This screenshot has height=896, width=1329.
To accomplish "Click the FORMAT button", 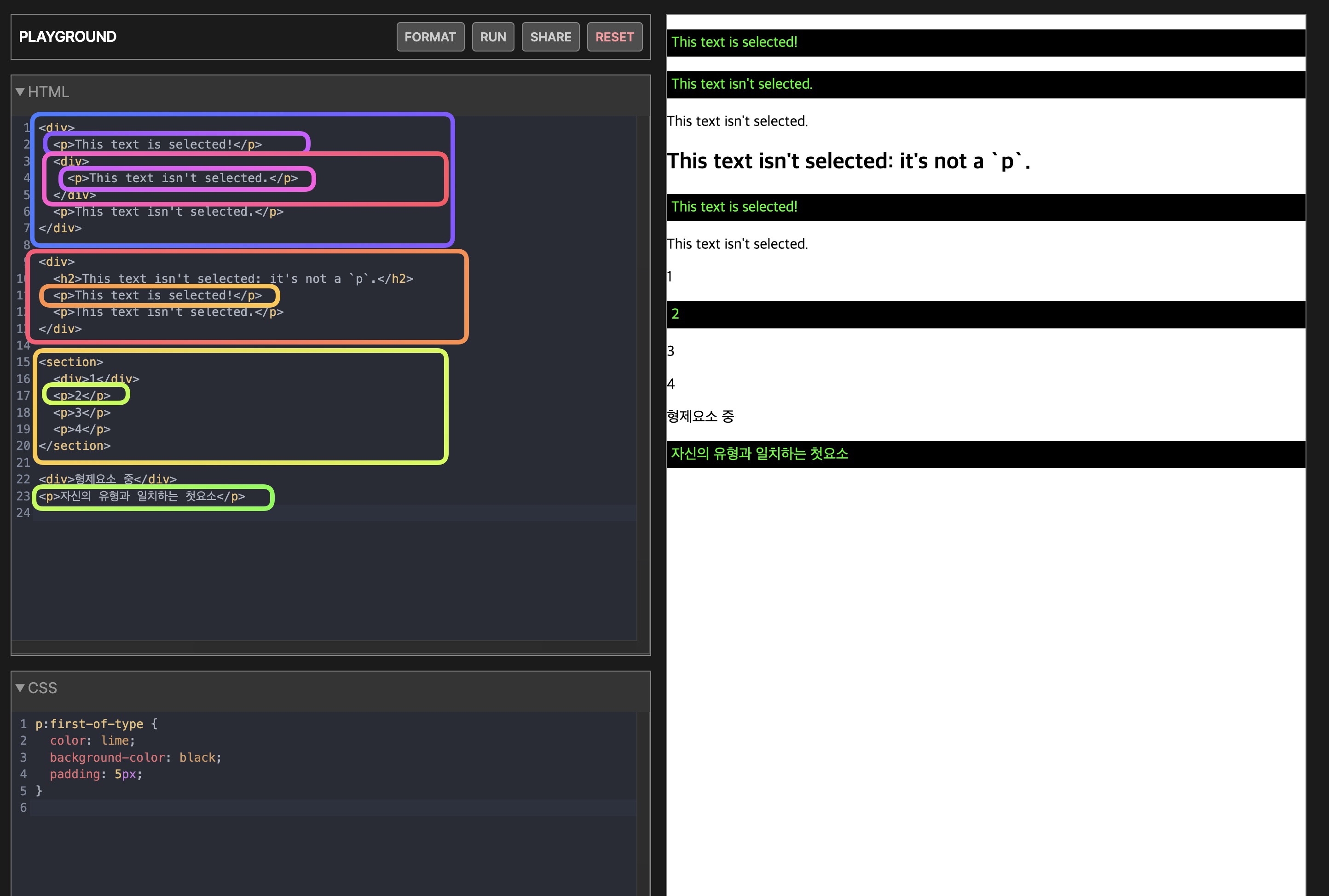I will click(x=430, y=37).
